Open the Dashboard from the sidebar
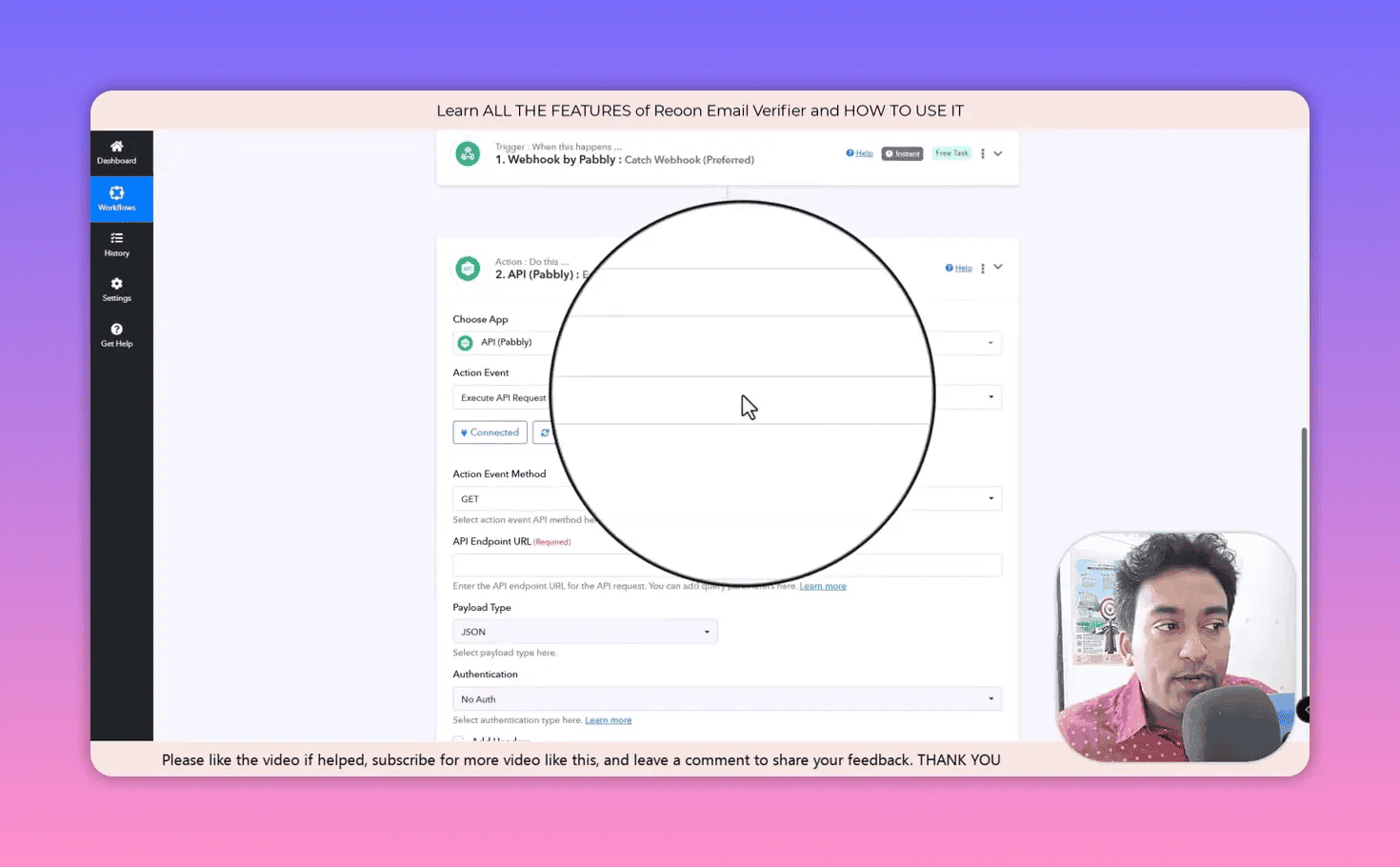The height and width of the screenshot is (867, 1400). click(116, 152)
